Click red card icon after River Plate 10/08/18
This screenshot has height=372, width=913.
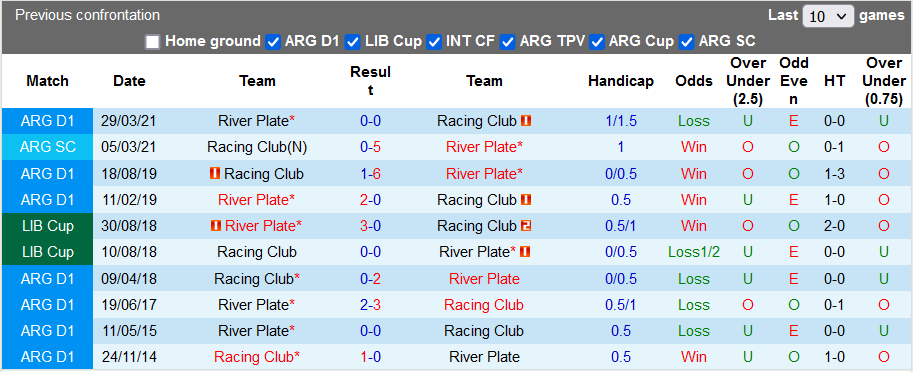click(525, 252)
